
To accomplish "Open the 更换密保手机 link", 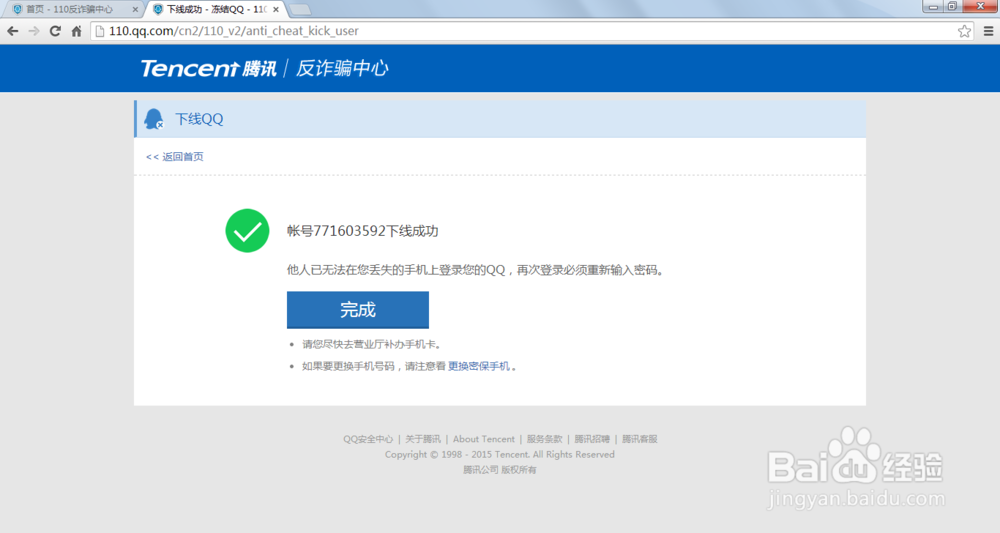I will (479, 366).
